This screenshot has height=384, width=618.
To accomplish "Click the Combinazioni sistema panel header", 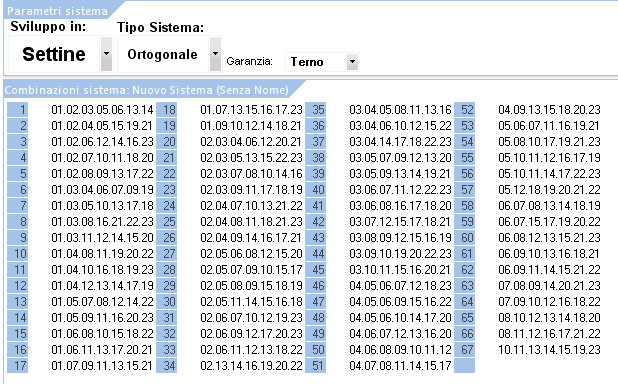I will (x=147, y=90).
